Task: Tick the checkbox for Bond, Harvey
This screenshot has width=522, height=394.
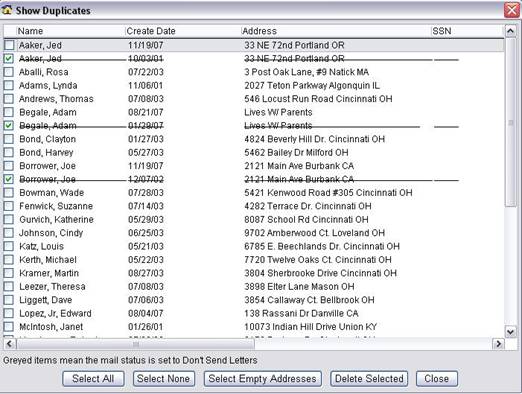Action: [9, 152]
